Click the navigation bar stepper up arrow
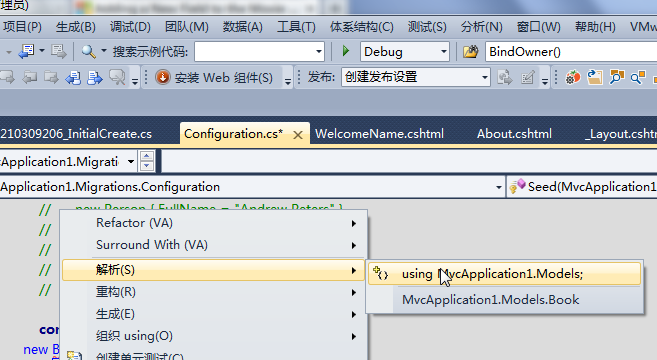 pos(147,157)
